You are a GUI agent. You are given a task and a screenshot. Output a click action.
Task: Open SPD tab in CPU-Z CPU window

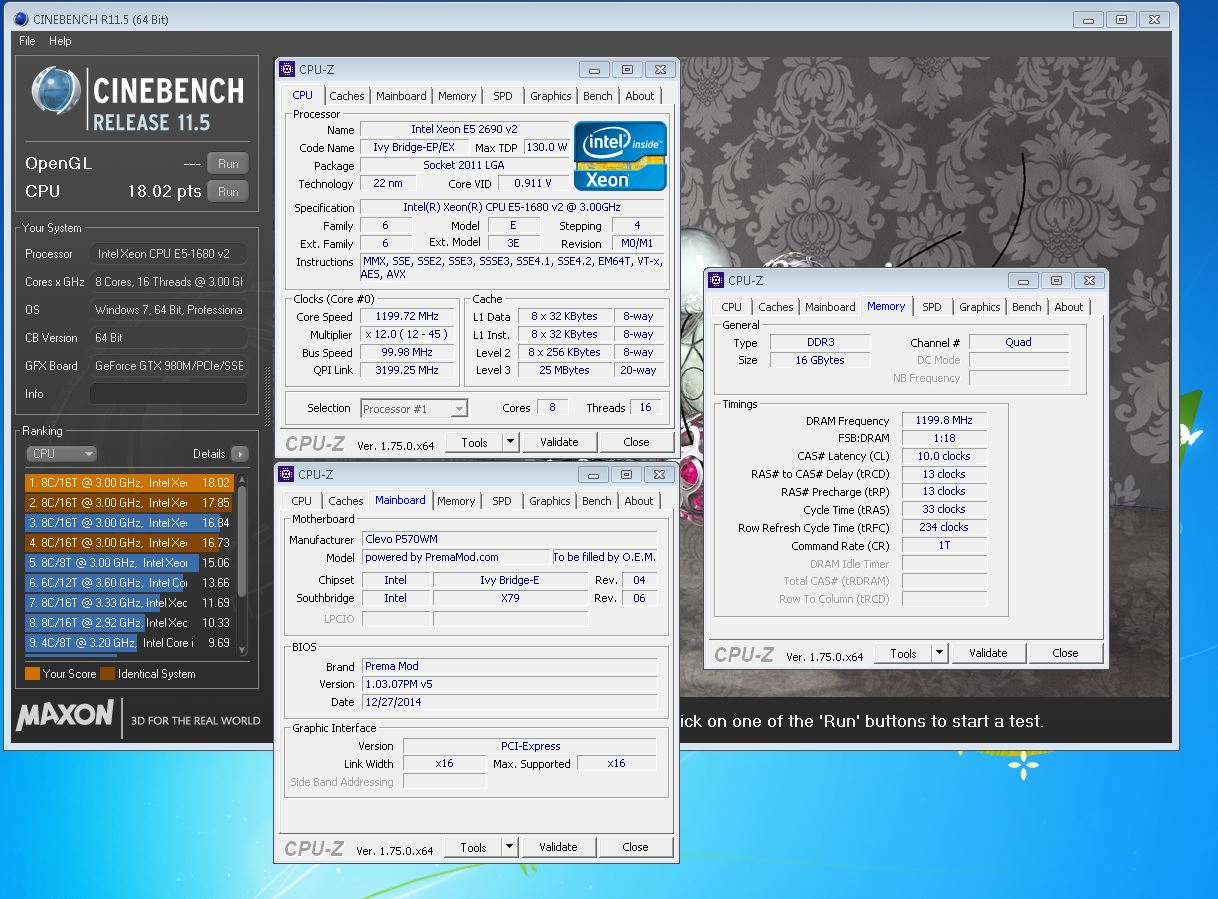point(503,96)
